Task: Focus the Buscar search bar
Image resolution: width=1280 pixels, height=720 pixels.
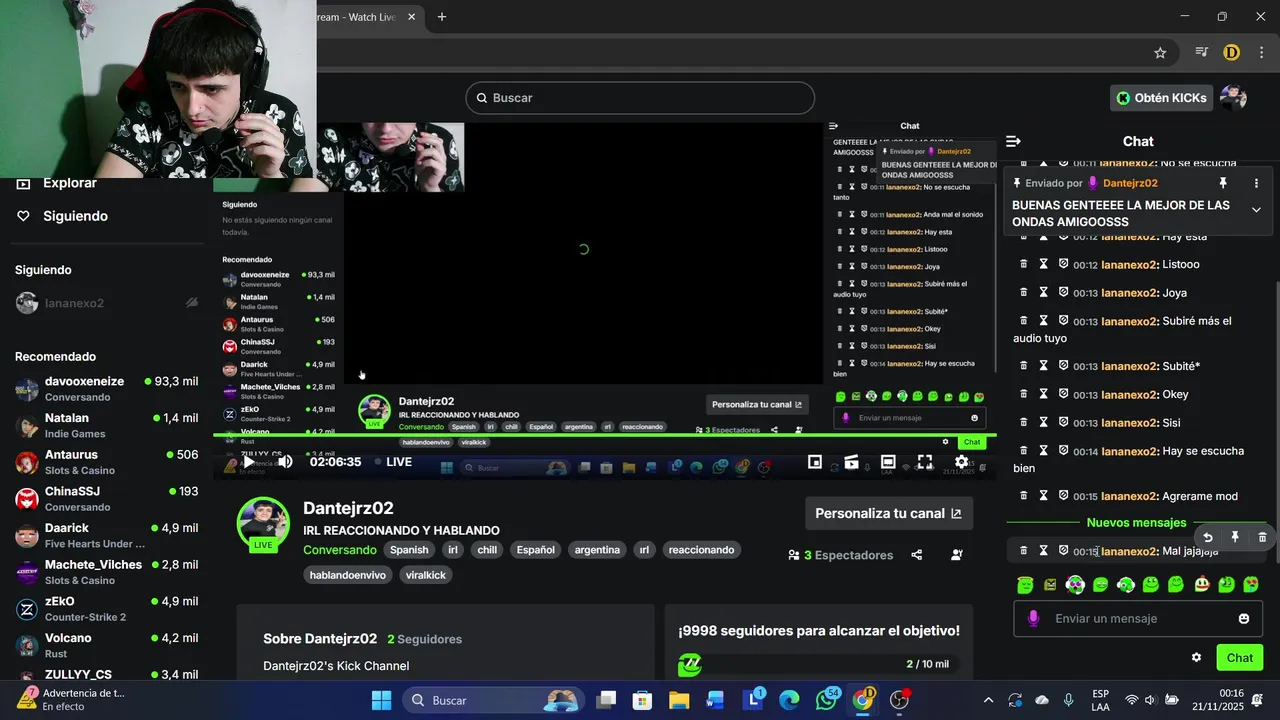Action: point(640,98)
